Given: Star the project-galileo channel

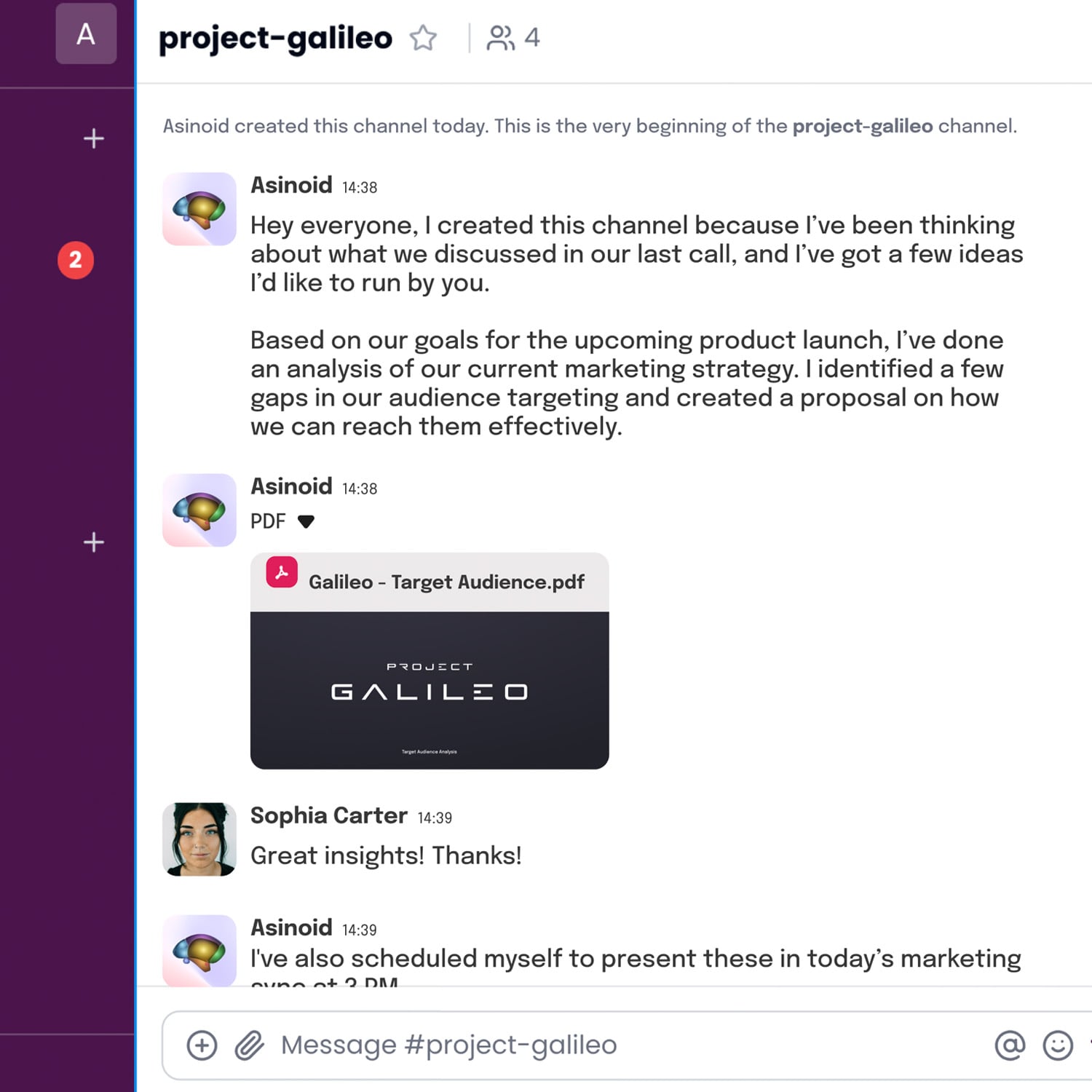Looking at the screenshot, I should coord(423,39).
